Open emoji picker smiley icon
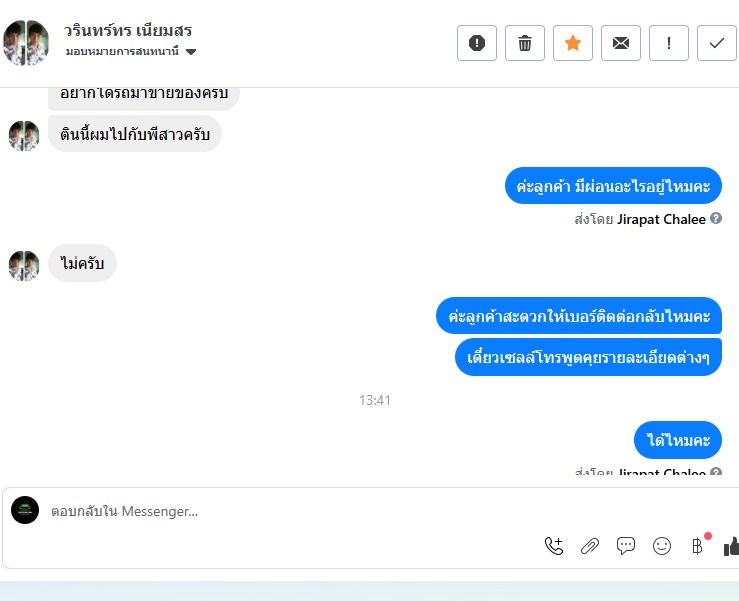Image resolution: width=739 pixels, height=601 pixels. 662,546
